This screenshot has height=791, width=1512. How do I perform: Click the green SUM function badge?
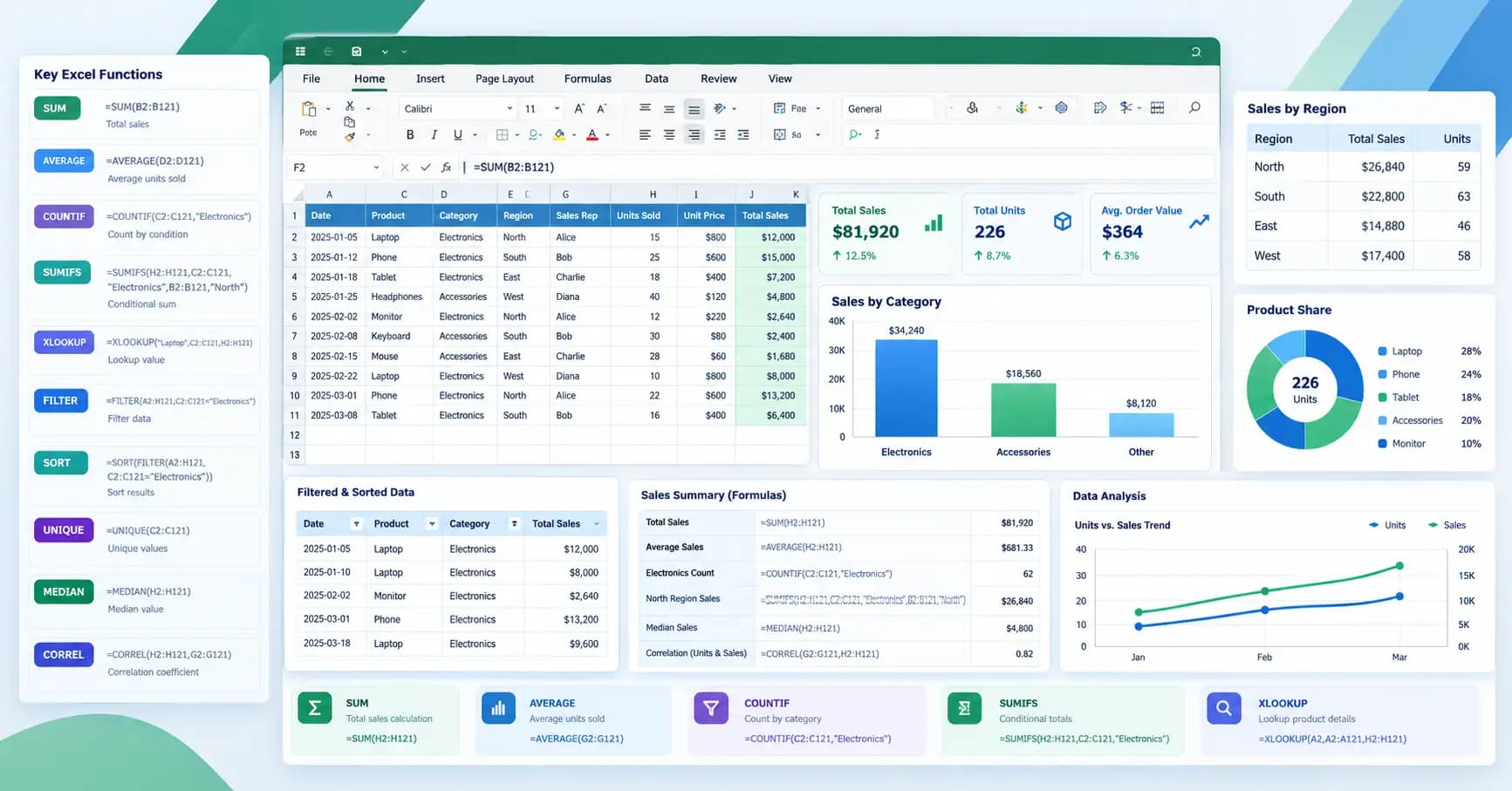click(x=57, y=108)
